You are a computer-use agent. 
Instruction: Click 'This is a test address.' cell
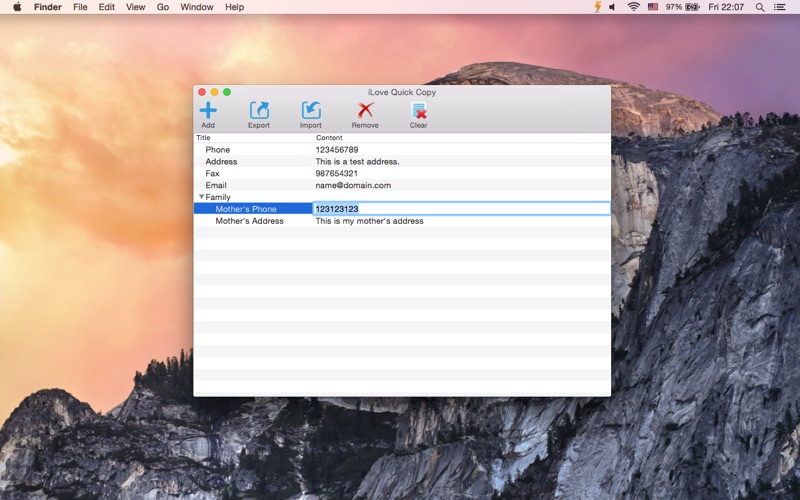[x=358, y=161]
